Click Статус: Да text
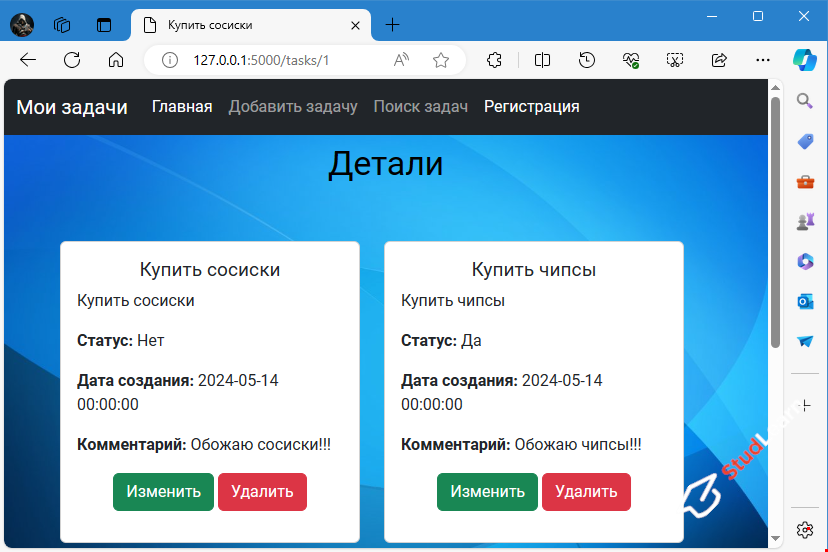The height and width of the screenshot is (552, 828). (441, 340)
